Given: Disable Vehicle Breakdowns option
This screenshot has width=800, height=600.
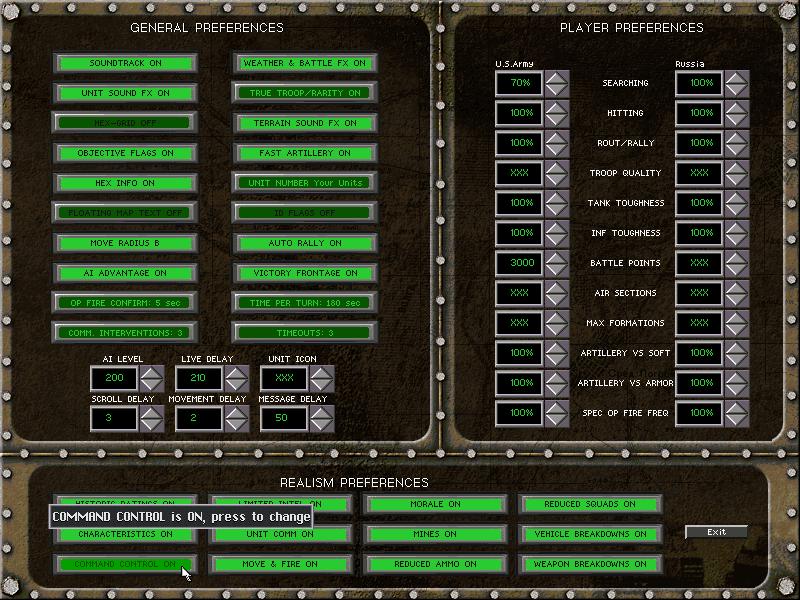Looking at the screenshot, I should [590, 534].
